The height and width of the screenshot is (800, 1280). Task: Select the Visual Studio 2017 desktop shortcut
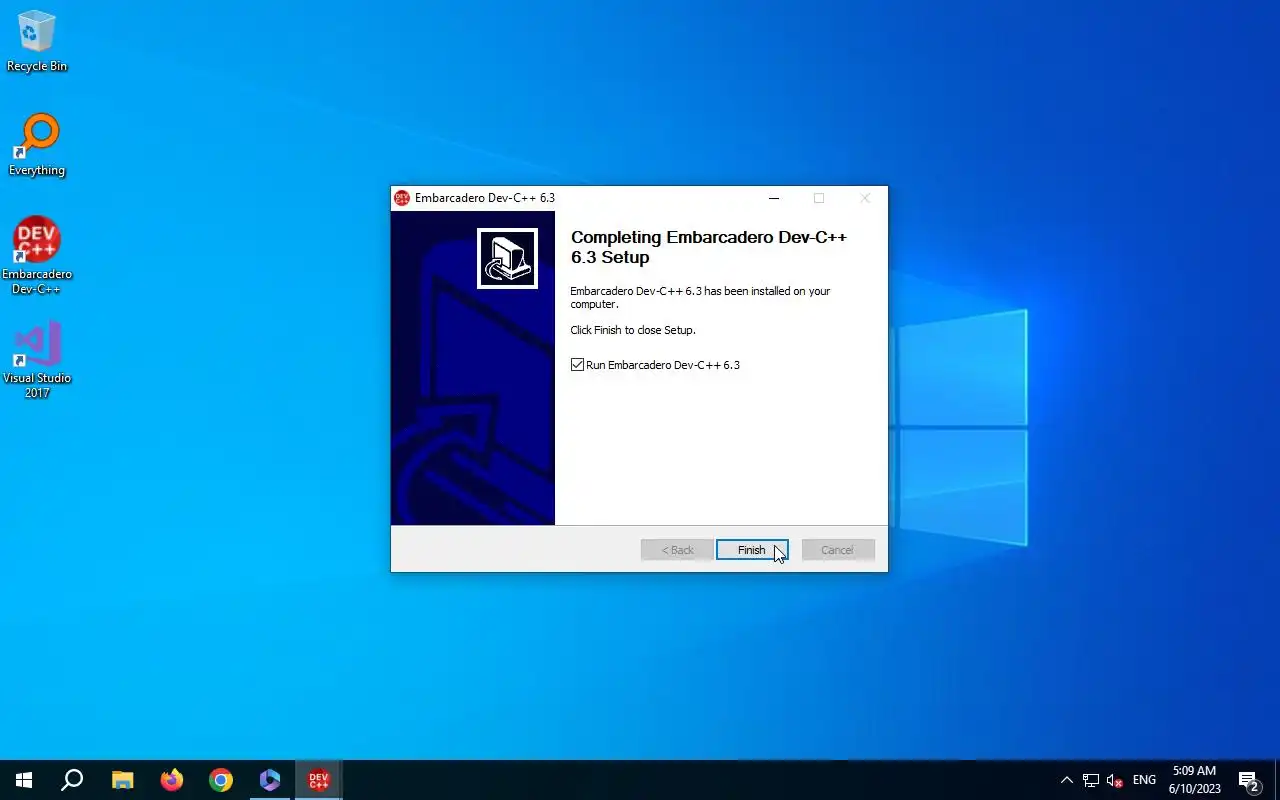click(37, 360)
